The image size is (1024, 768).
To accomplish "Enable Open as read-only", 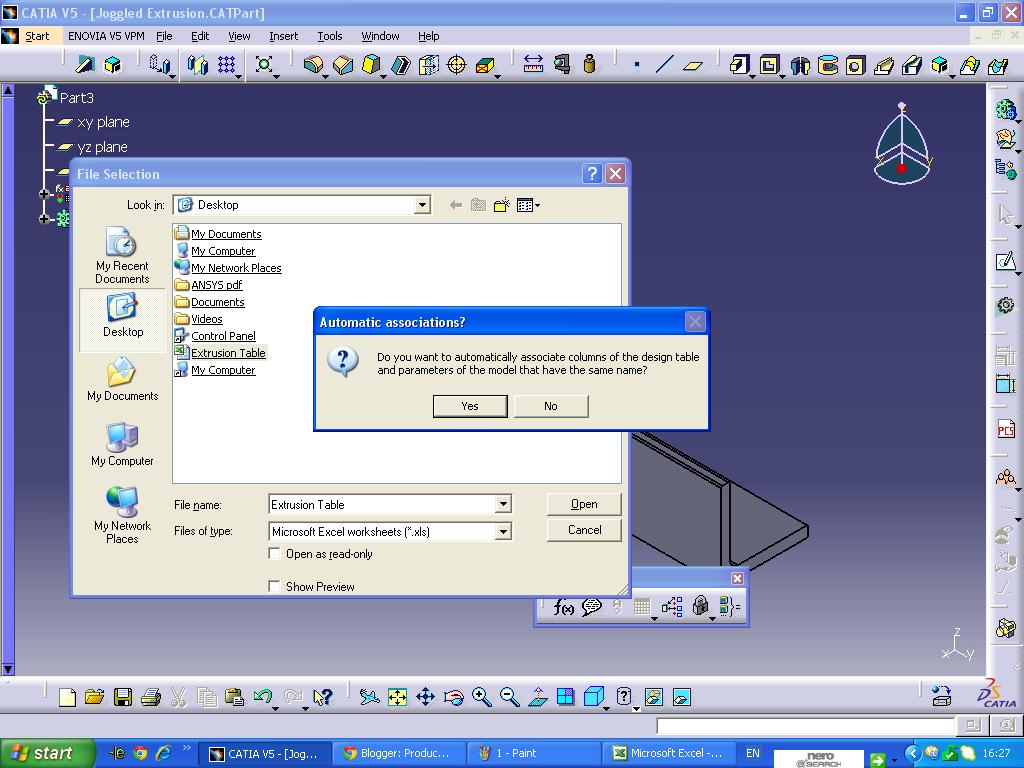I will 274,553.
